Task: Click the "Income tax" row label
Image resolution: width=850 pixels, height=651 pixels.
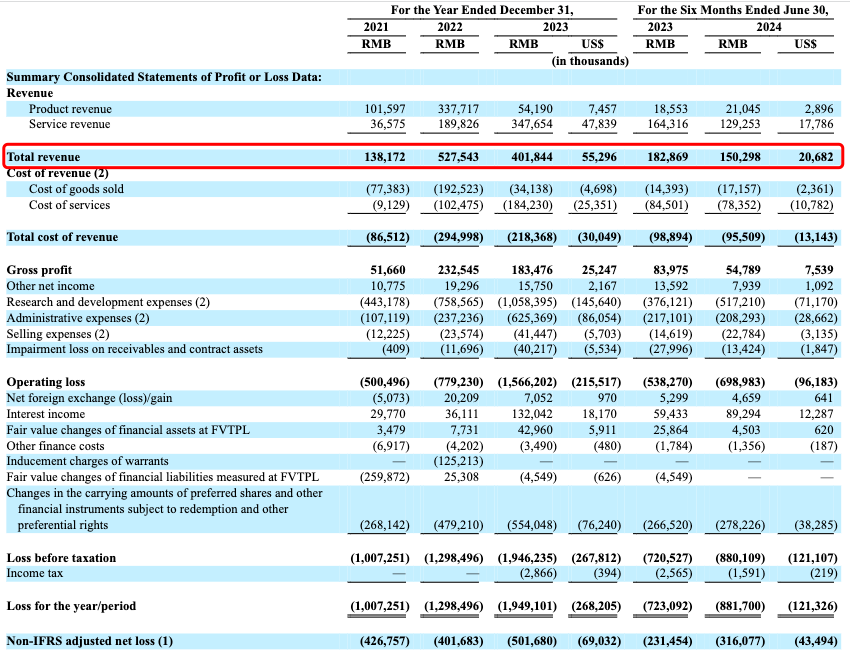Action: pos(35,573)
